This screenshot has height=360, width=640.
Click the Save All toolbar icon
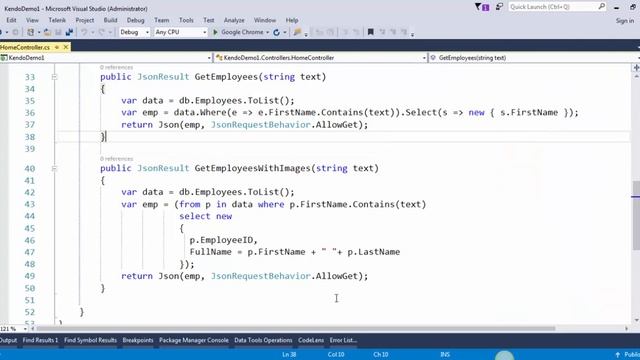(x=69, y=32)
